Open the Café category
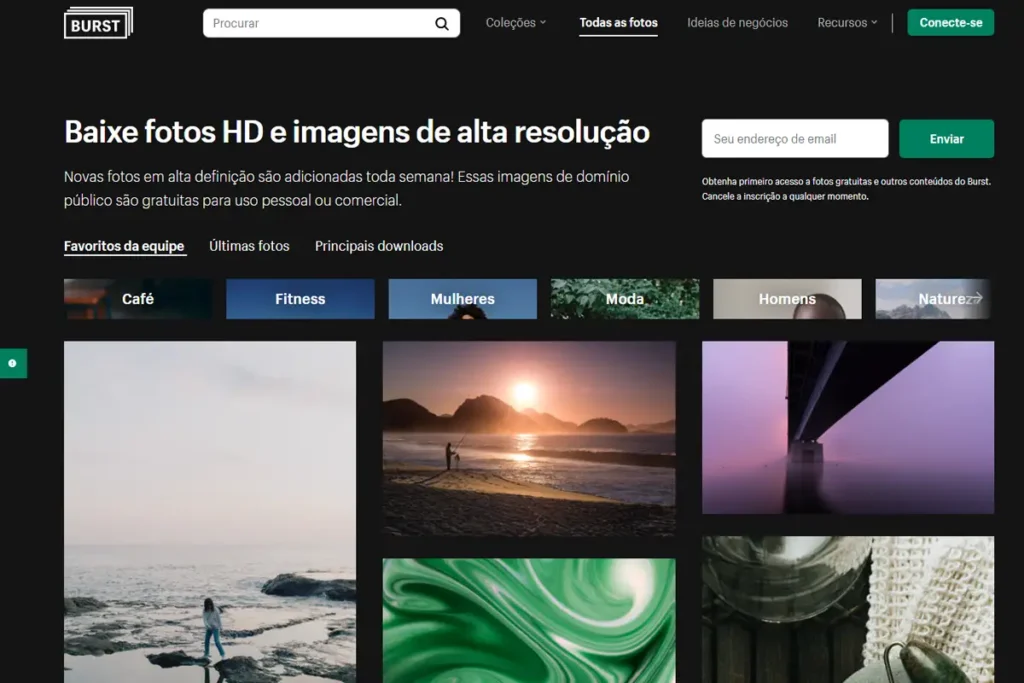The height and width of the screenshot is (683, 1024). pos(138,299)
